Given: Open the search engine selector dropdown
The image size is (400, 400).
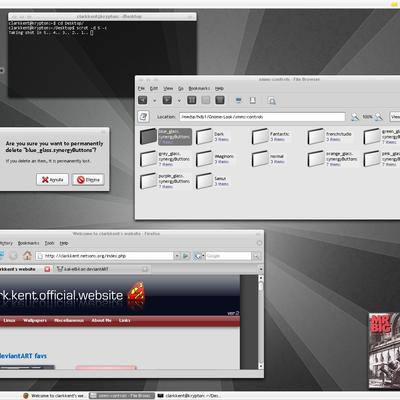Looking at the screenshot, I should point(199,256).
